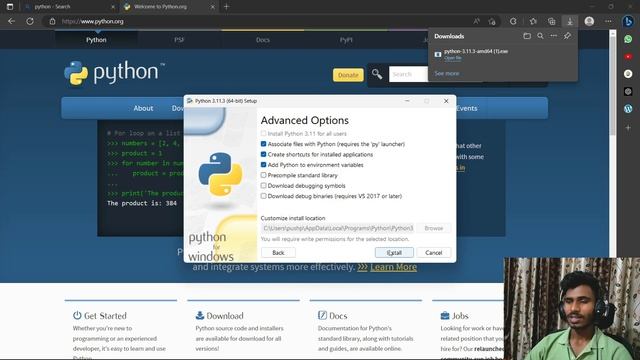Open a new tab with plus button
Viewport: 640px width, 360px height.
point(227,7)
